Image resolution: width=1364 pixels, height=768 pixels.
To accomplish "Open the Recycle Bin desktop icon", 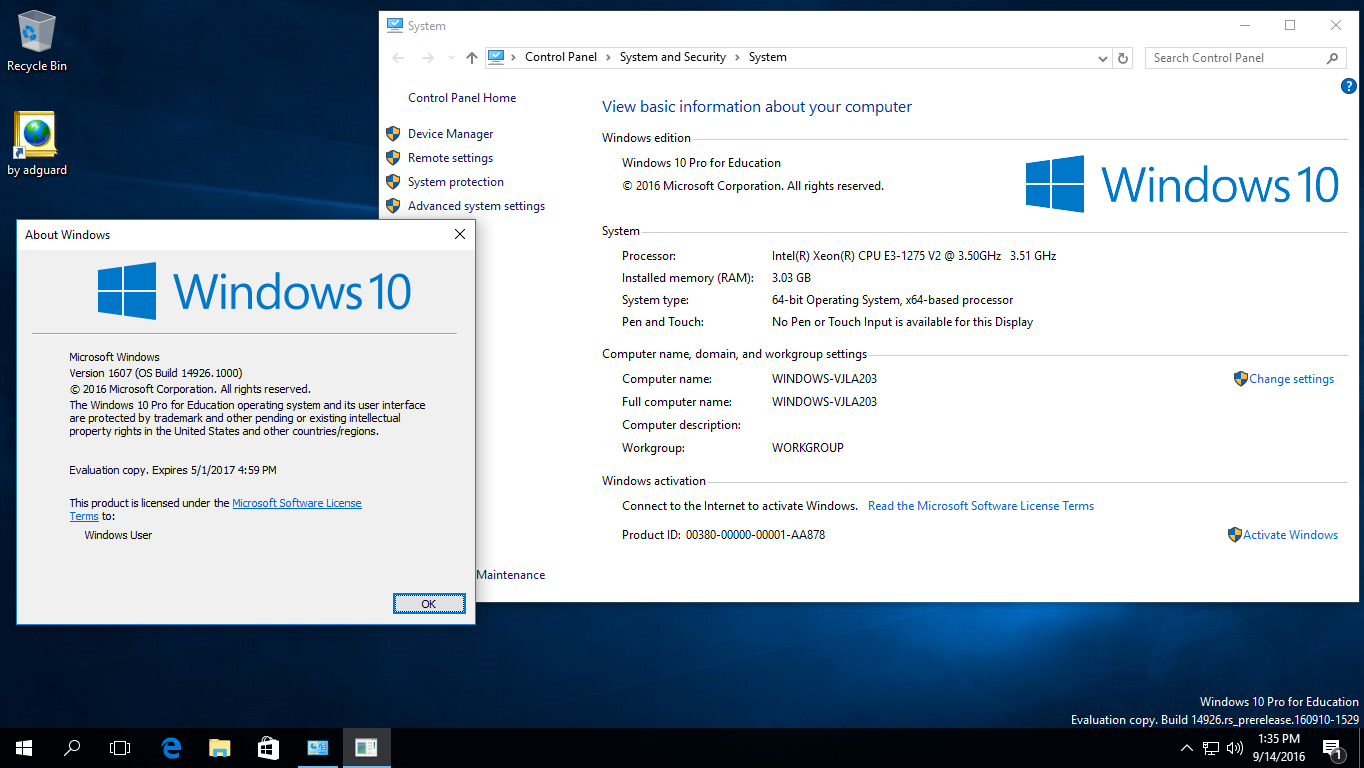I will coord(37,41).
